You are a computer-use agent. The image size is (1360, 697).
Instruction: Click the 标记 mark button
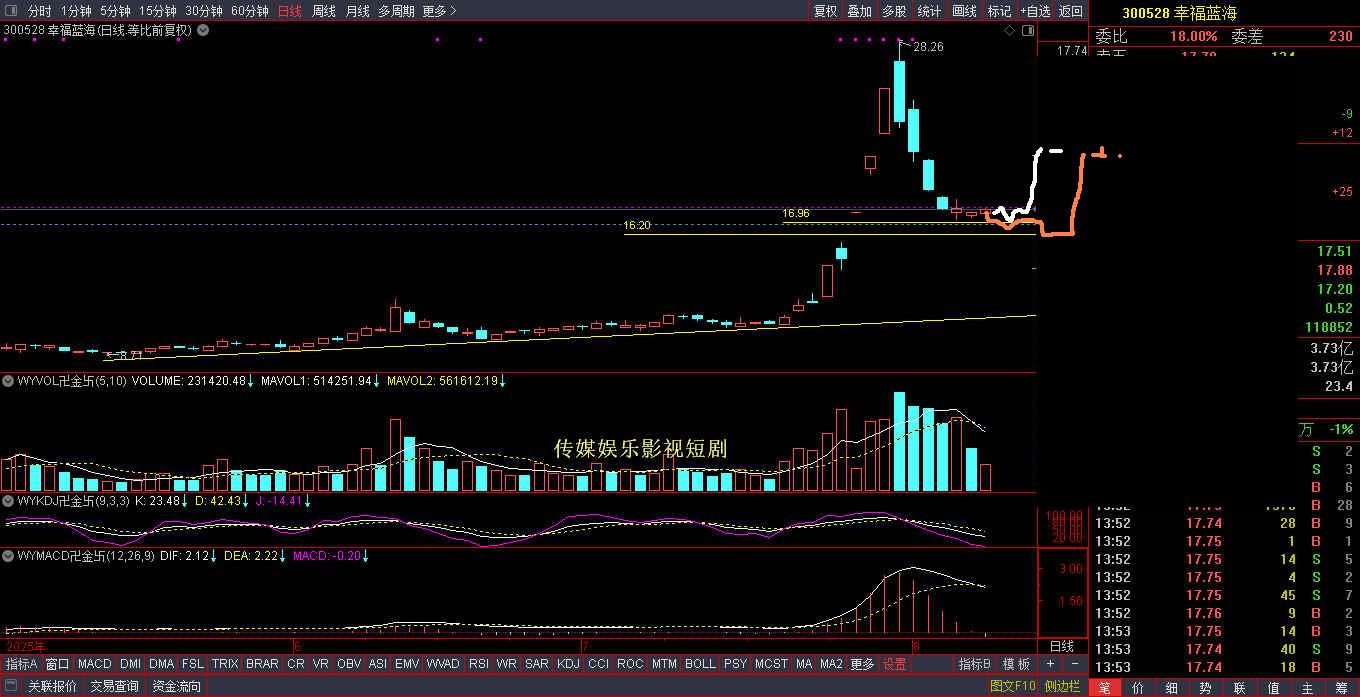[x=999, y=11]
